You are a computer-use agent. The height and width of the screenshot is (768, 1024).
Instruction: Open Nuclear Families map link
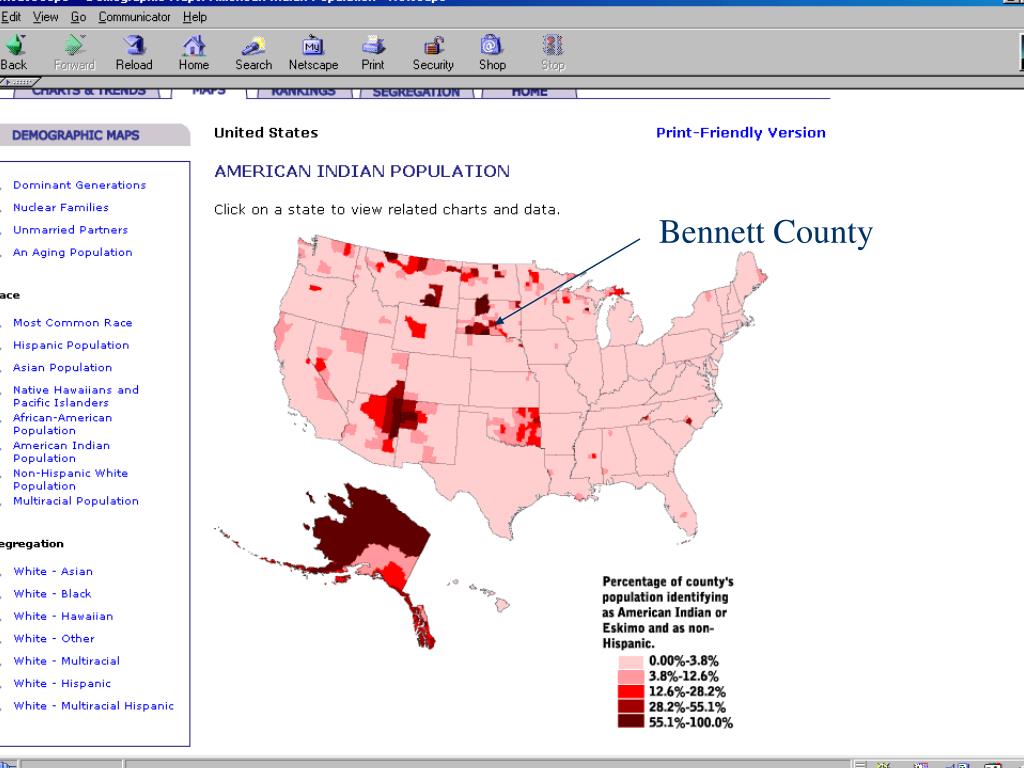[x=61, y=207]
